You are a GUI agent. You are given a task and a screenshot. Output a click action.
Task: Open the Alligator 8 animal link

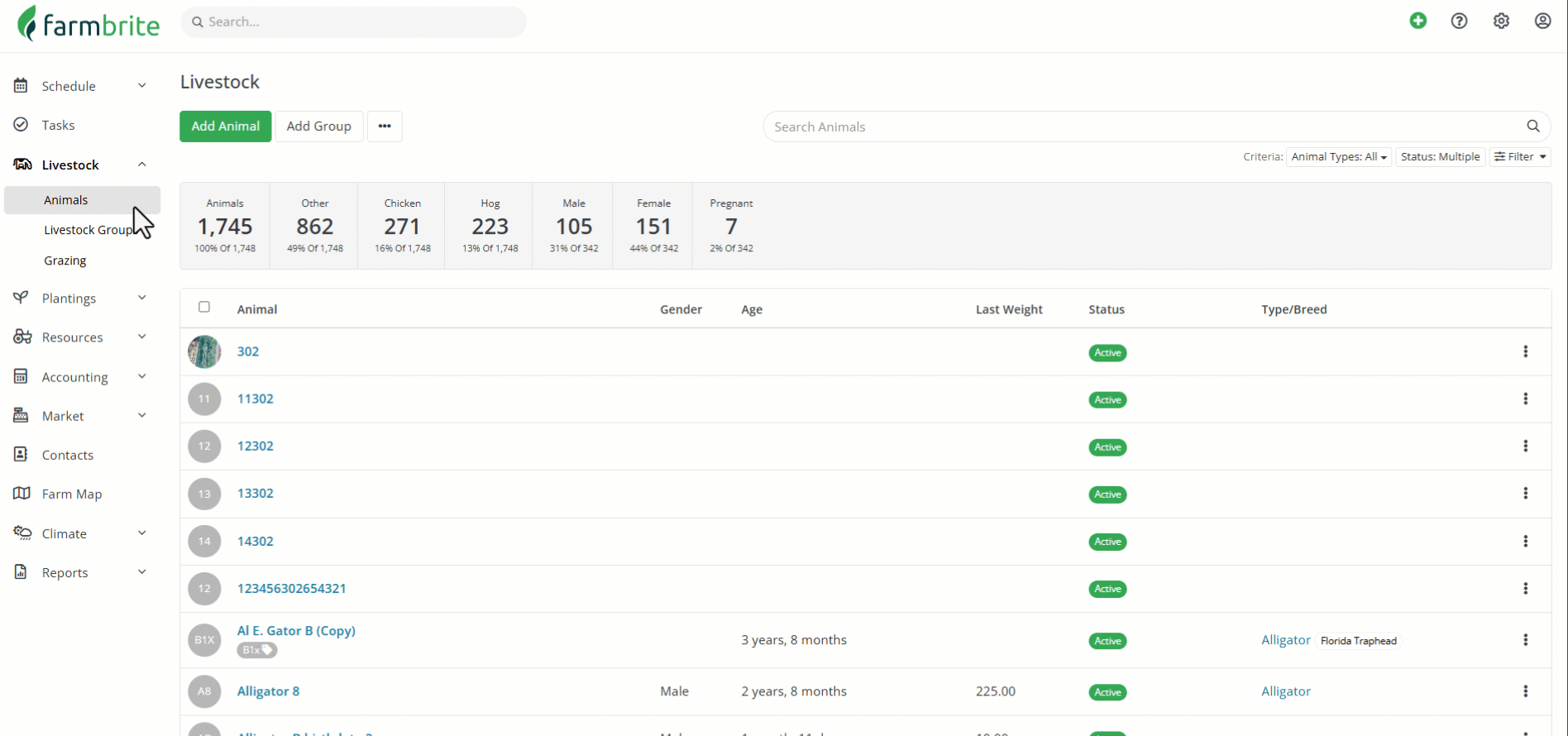(x=269, y=691)
